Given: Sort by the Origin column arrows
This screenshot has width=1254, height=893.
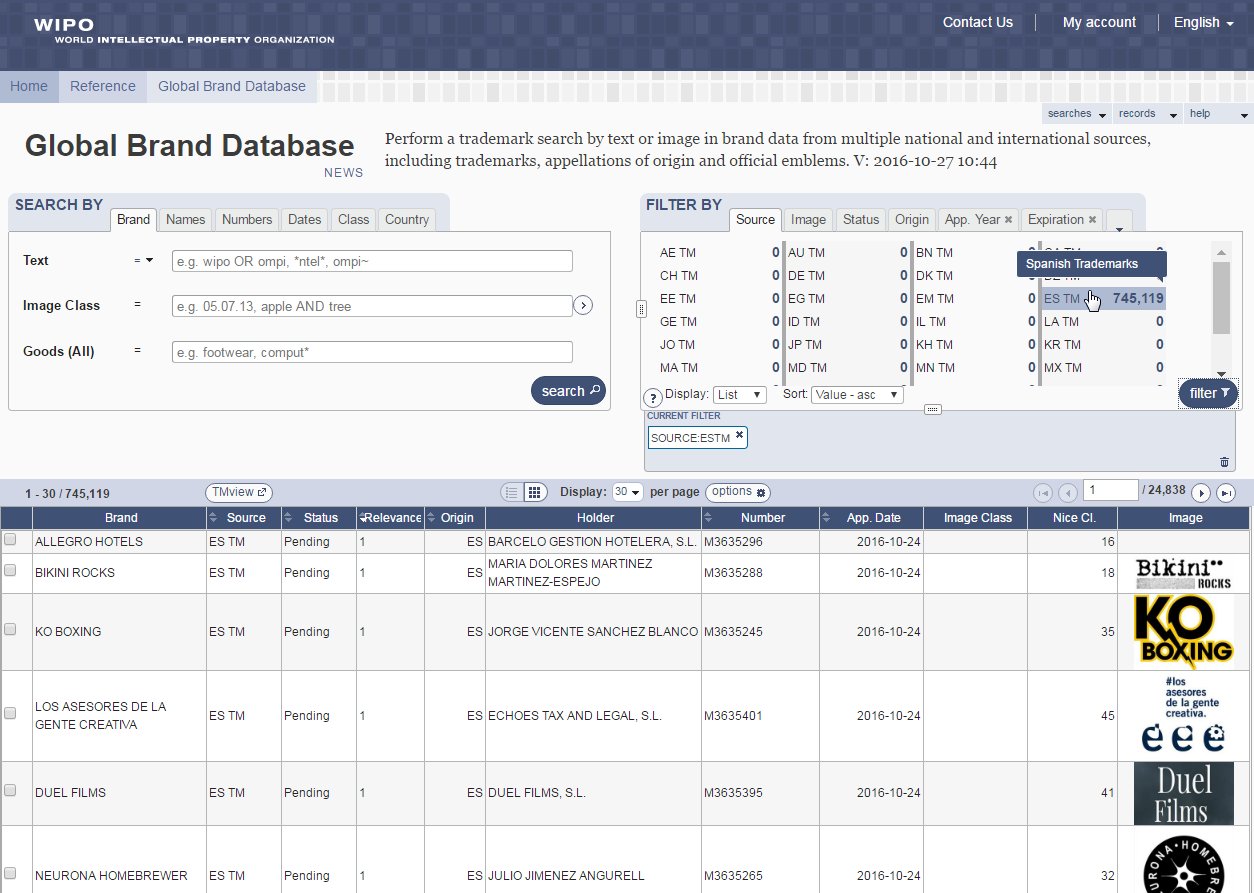Looking at the screenshot, I should pyautogui.click(x=432, y=518).
